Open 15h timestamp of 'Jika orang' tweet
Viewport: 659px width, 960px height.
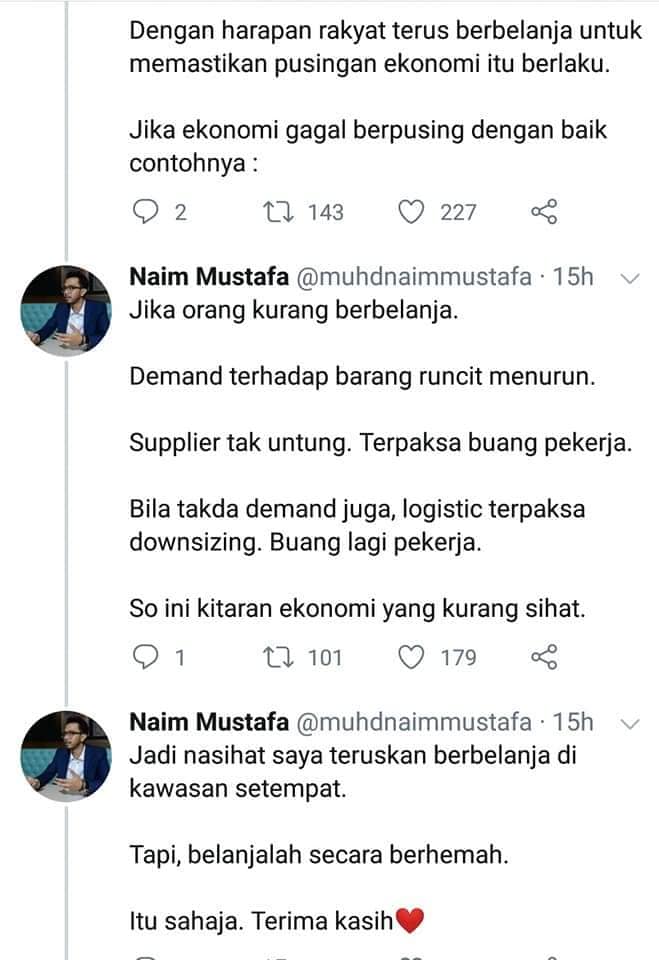click(573, 277)
